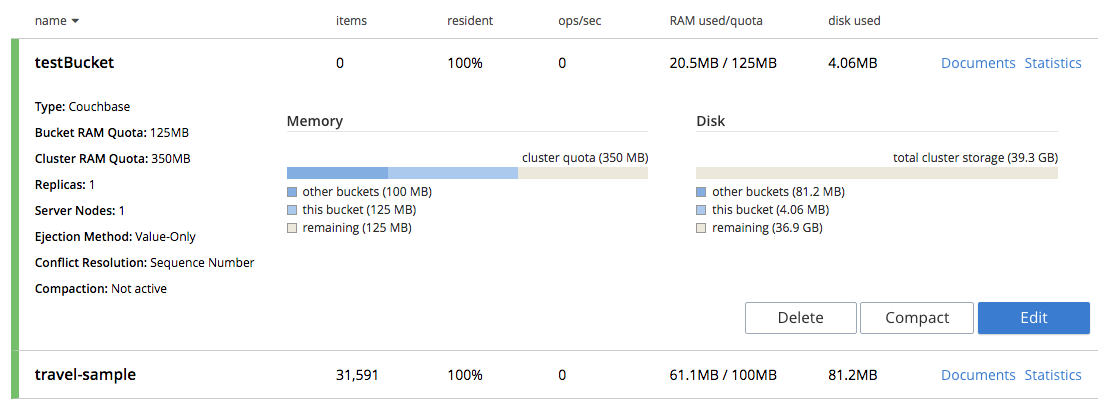Click Disk legend swatch for remaining (36.9 GB)
The width and height of the screenshot is (1107, 413).
[701, 228]
